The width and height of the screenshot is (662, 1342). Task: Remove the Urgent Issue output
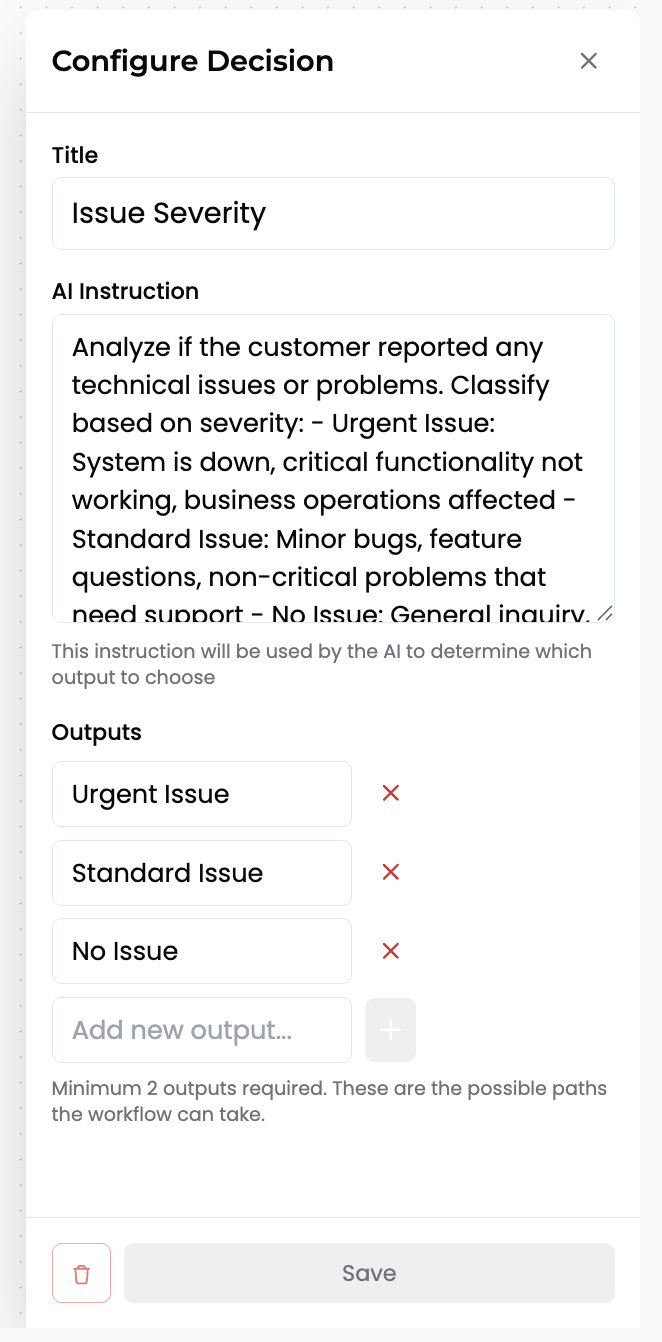click(x=391, y=793)
